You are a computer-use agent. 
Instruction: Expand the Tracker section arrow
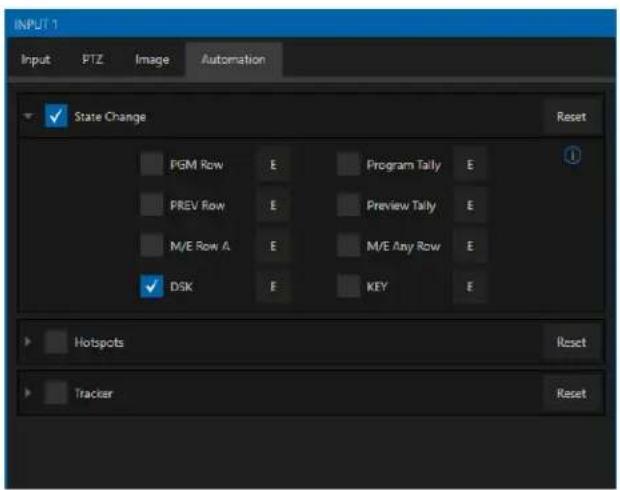pyautogui.click(x=28, y=393)
